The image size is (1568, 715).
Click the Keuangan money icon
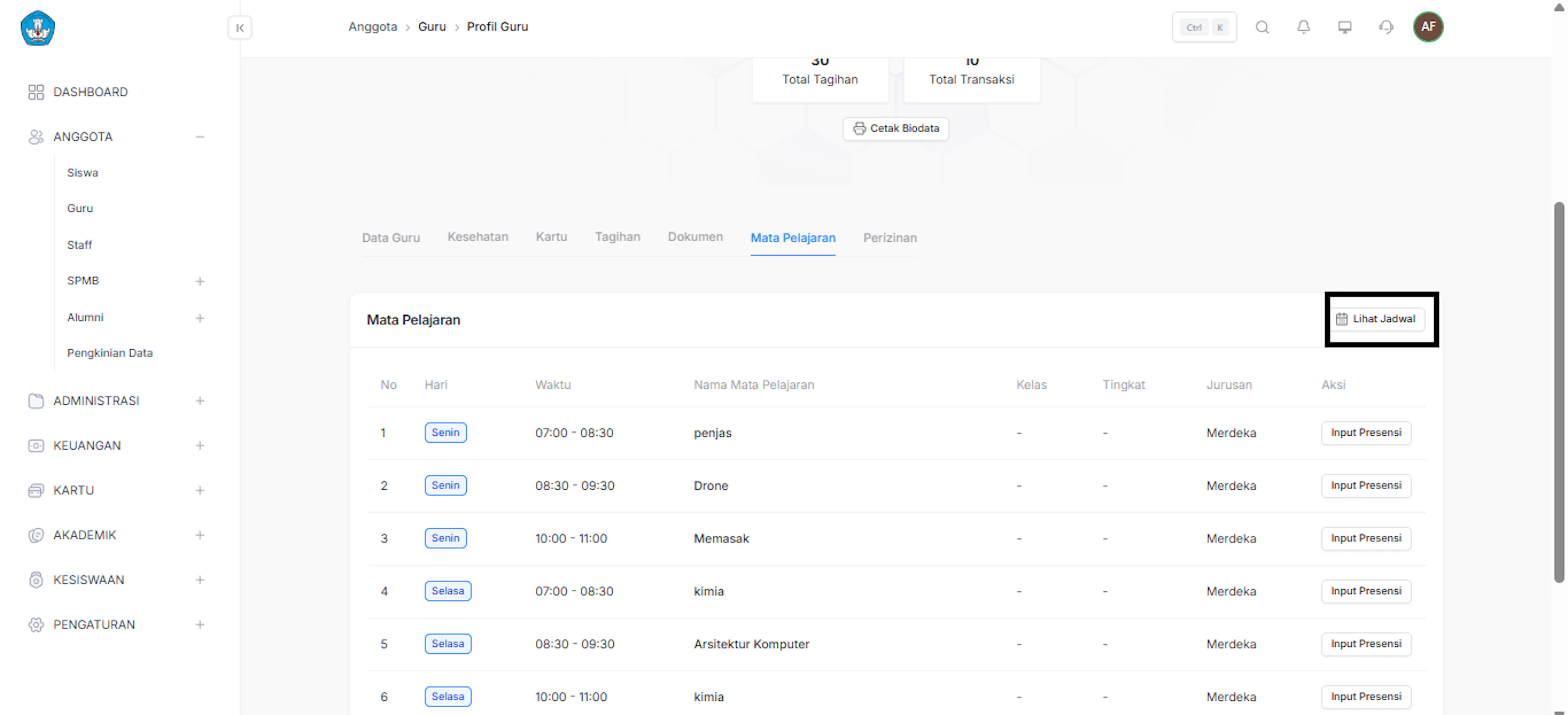36,446
